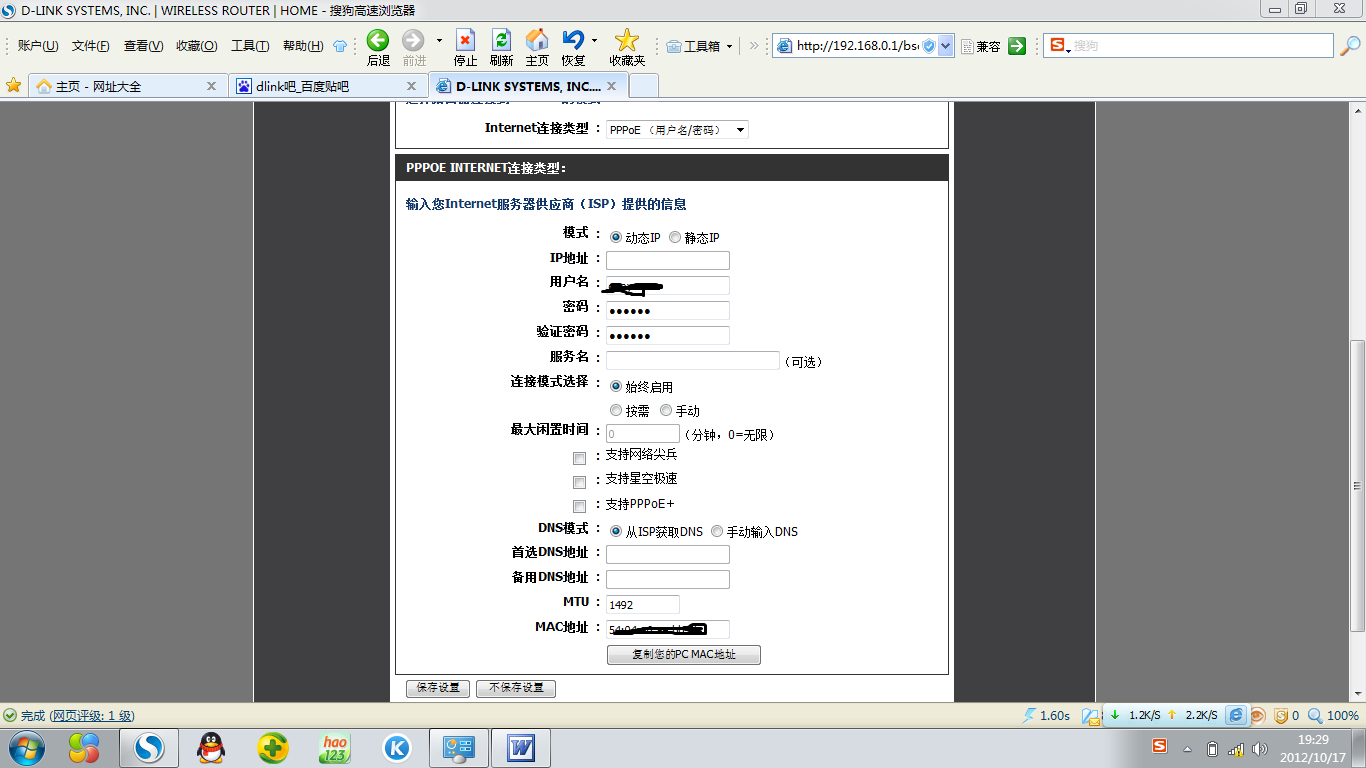Open the 帮助 menu
The image size is (1366, 768).
(x=303, y=46)
